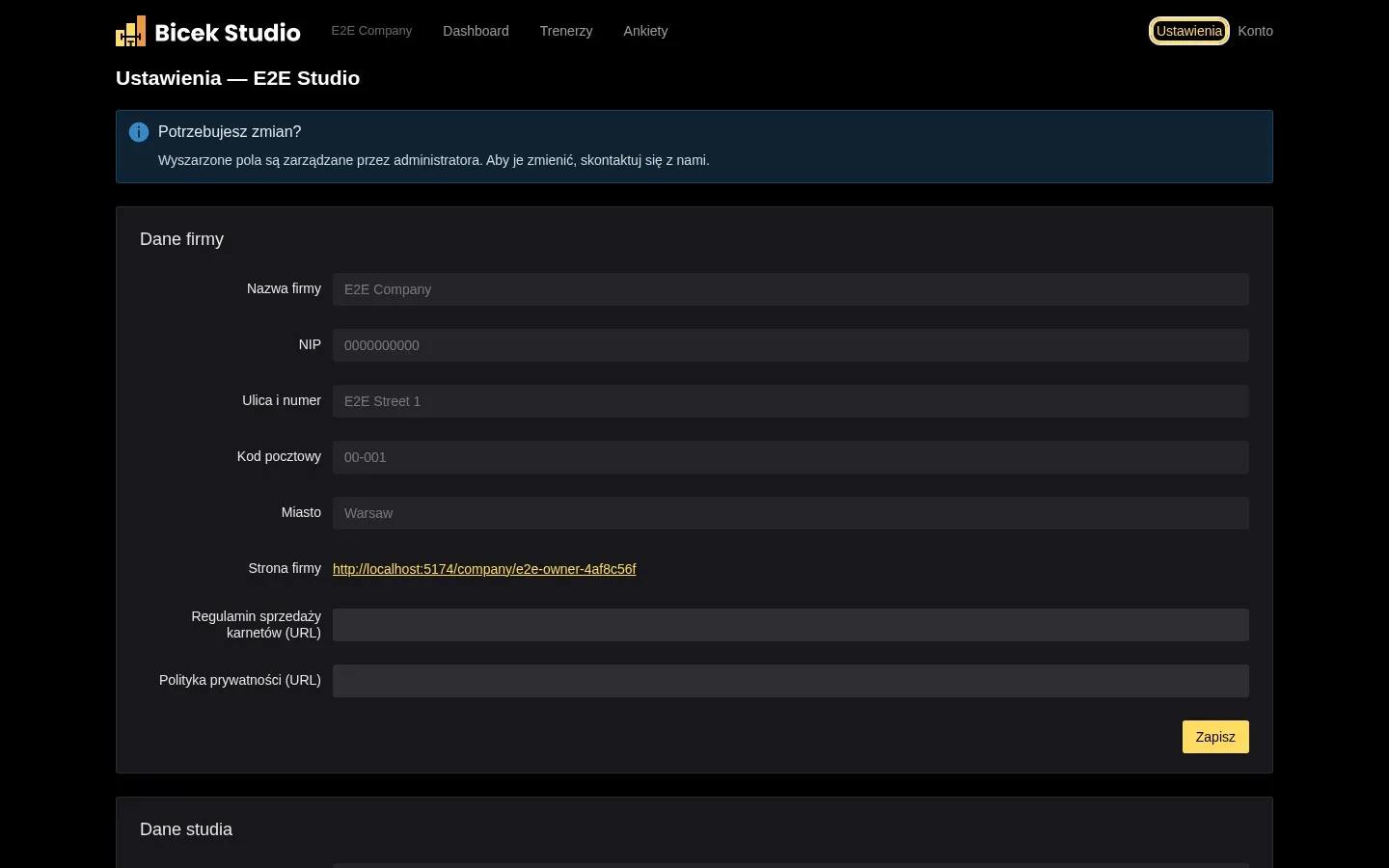Focus the Polityka prywatności URL field
The width and height of the screenshot is (1389, 868).
point(791,681)
